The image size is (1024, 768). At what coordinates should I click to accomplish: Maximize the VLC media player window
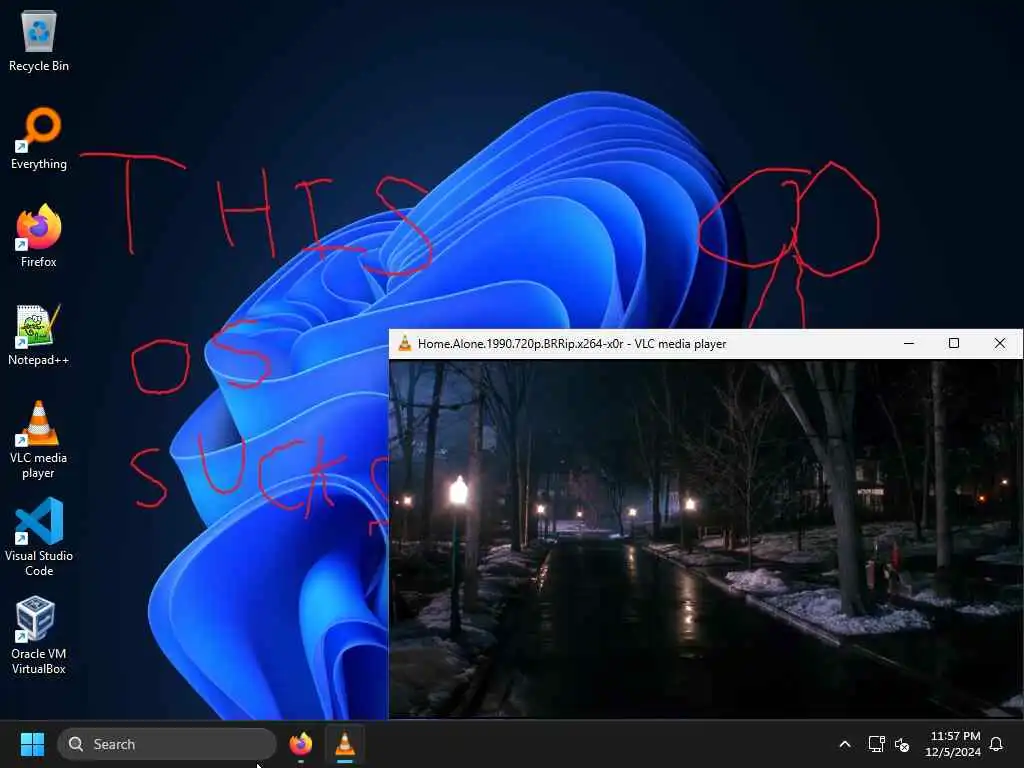953,344
